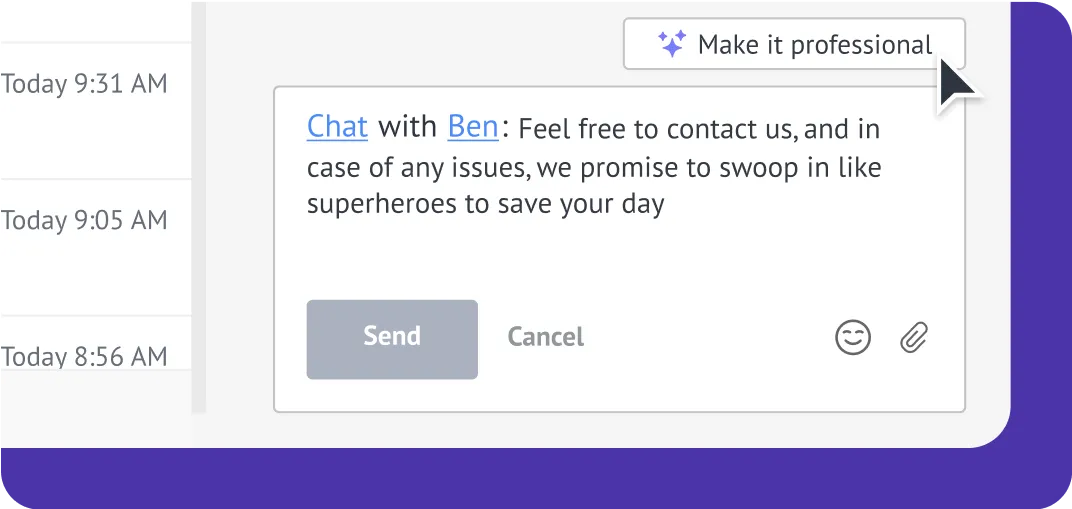Open the emoji smiley picker
The height and width of the screenshot is (509, 1072).
pos(853,338)
